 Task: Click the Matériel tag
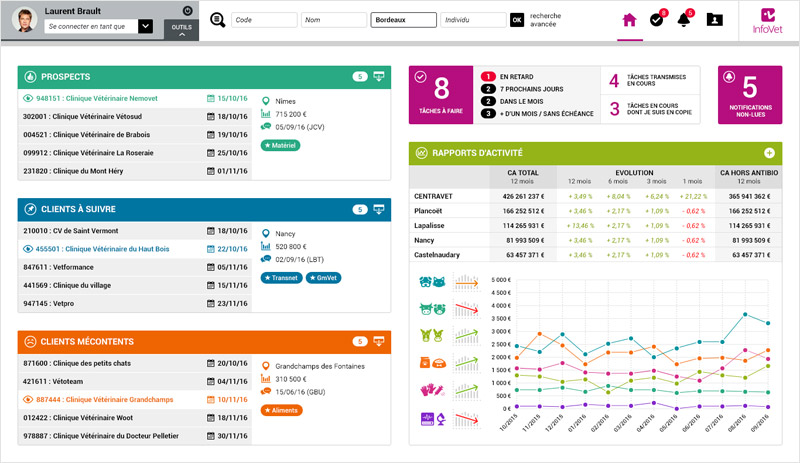[280, 145]
